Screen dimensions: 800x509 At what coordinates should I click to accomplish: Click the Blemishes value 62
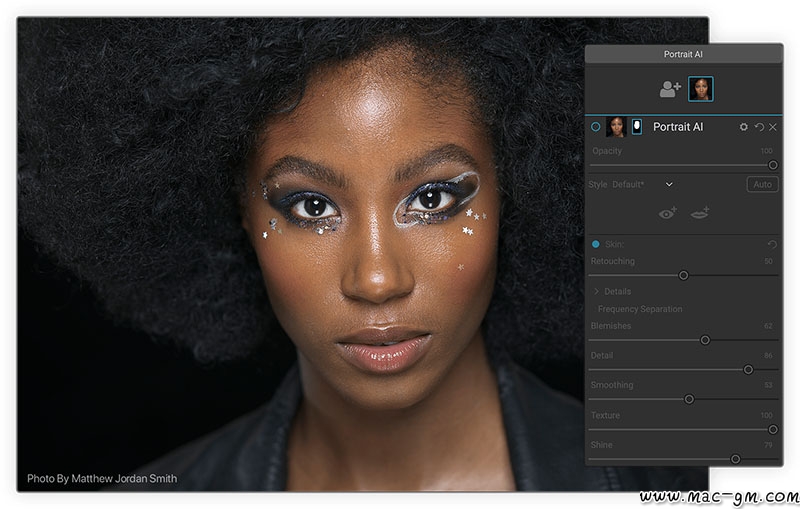pos(768,326)
